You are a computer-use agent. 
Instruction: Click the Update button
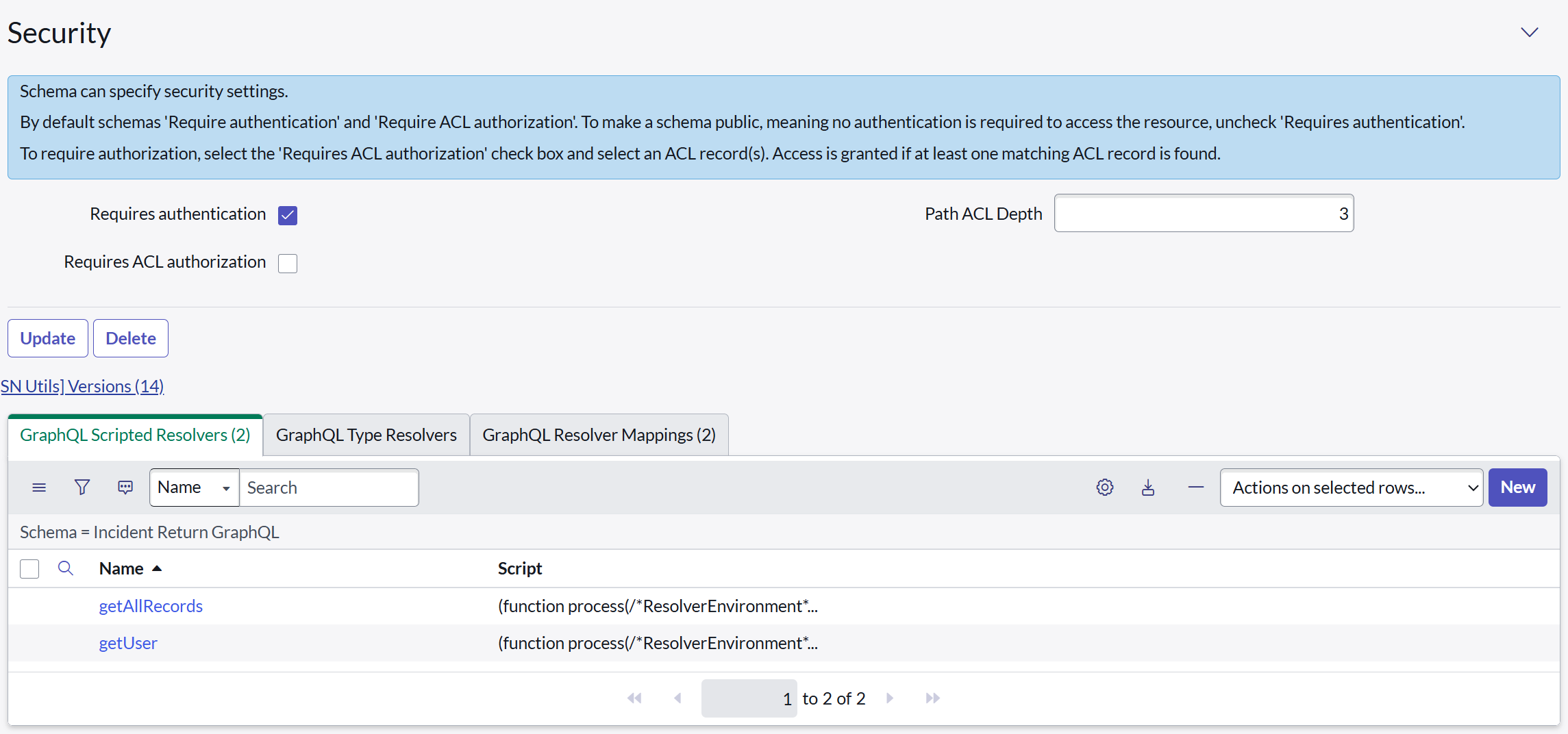tap(47, 338)
